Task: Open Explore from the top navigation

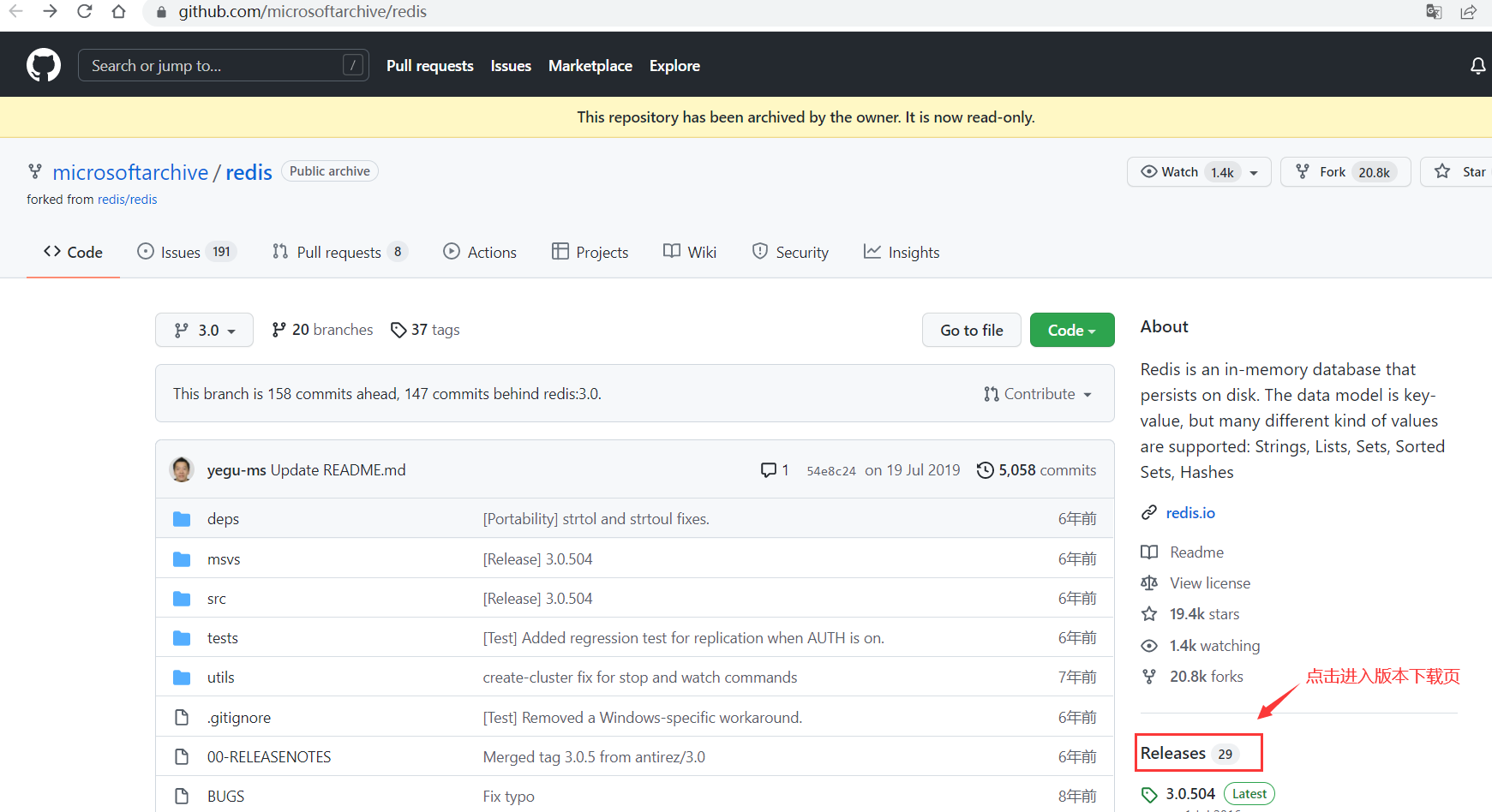Action: point(674,66)
